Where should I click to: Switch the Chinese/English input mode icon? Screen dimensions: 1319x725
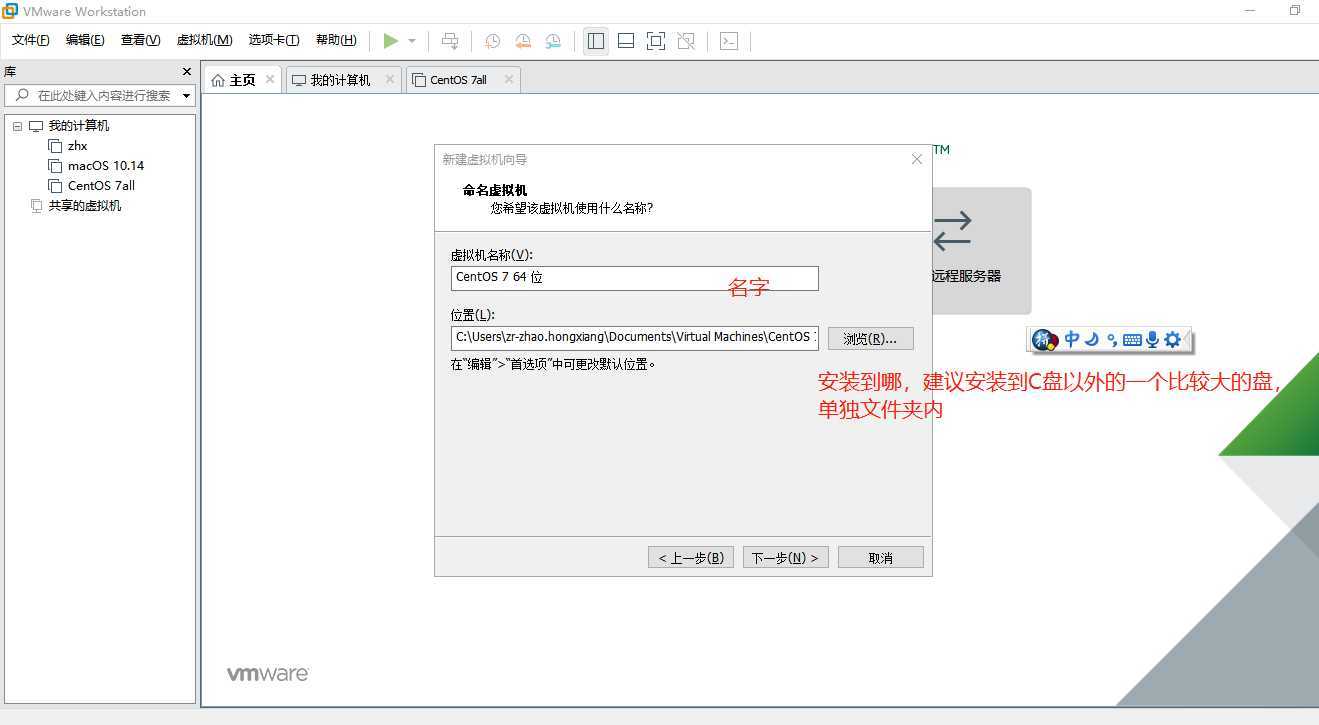point(1072,339)
